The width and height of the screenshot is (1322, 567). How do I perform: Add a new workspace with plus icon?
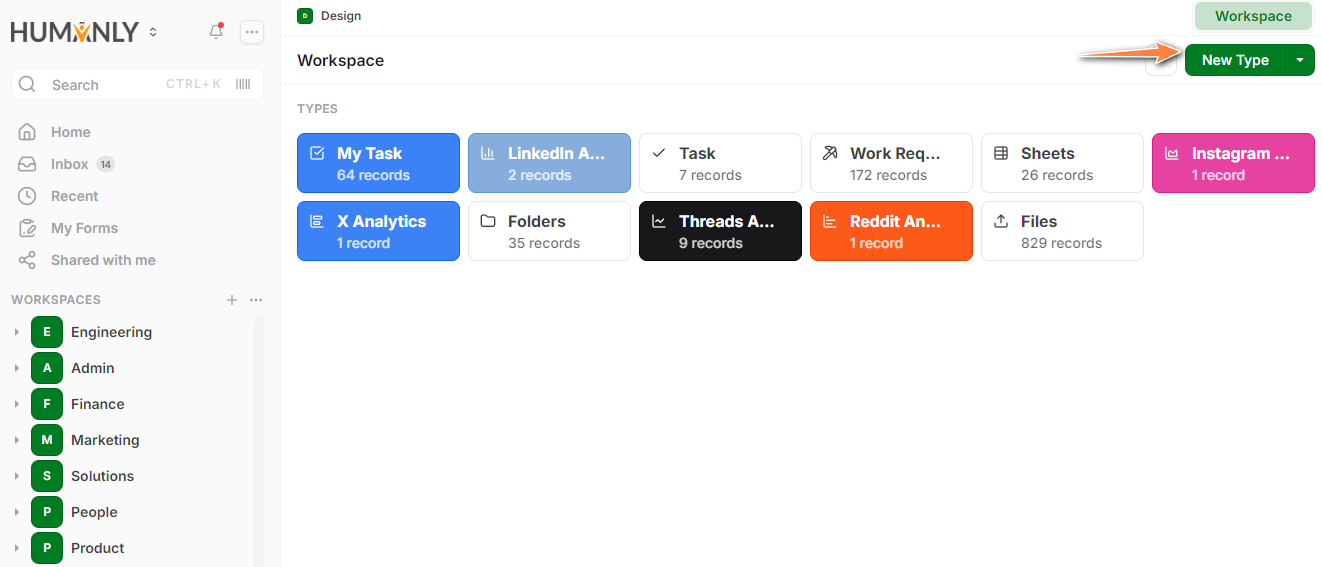[232, 300]
